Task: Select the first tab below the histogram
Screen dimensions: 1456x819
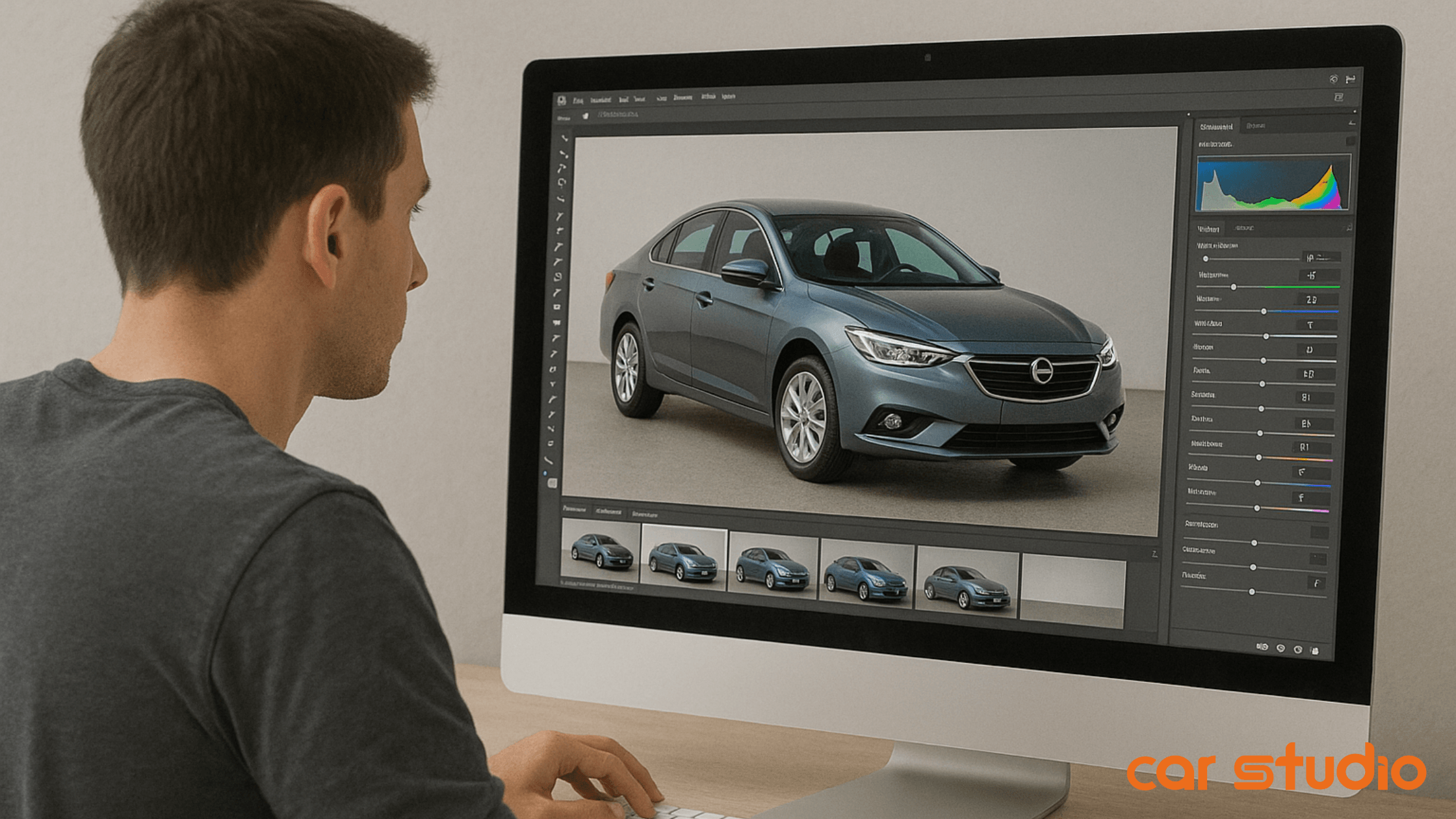Action: coord(1208,229)
